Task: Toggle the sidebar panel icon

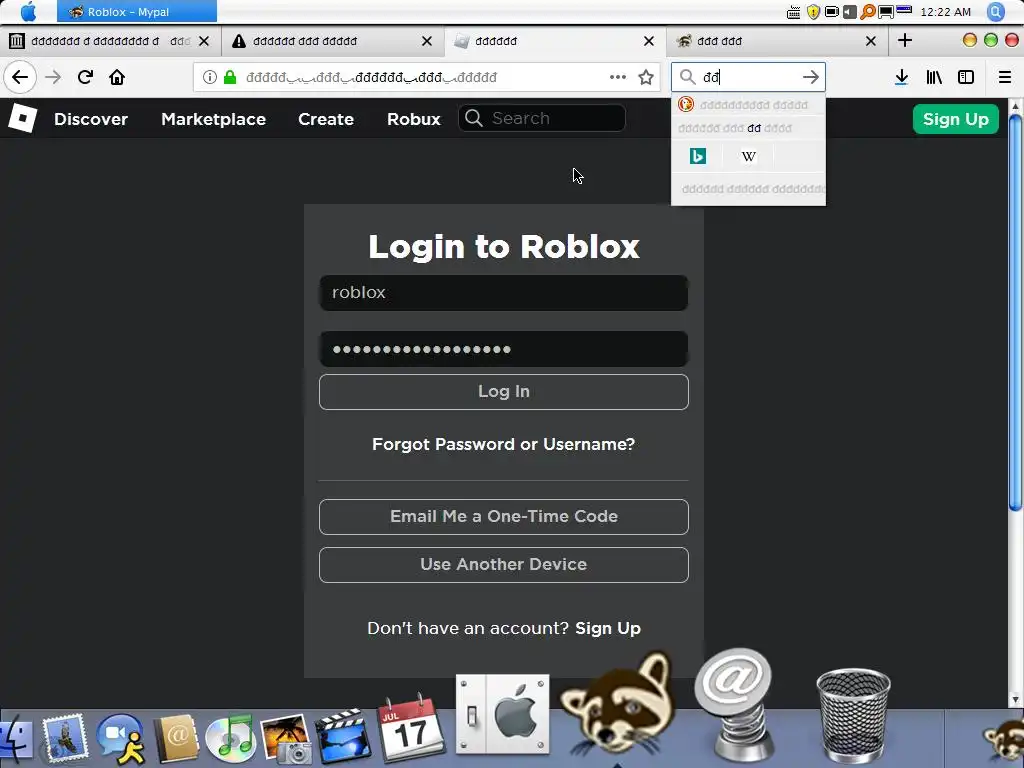Action: tap(966, 77)
